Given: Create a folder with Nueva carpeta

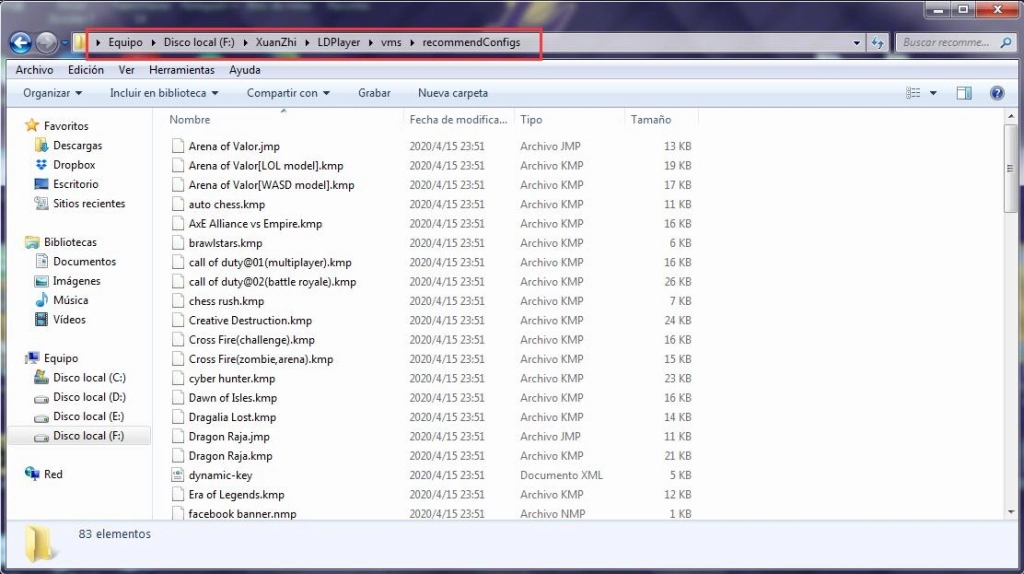Looking at the screenshot, I should click(453, 93).
